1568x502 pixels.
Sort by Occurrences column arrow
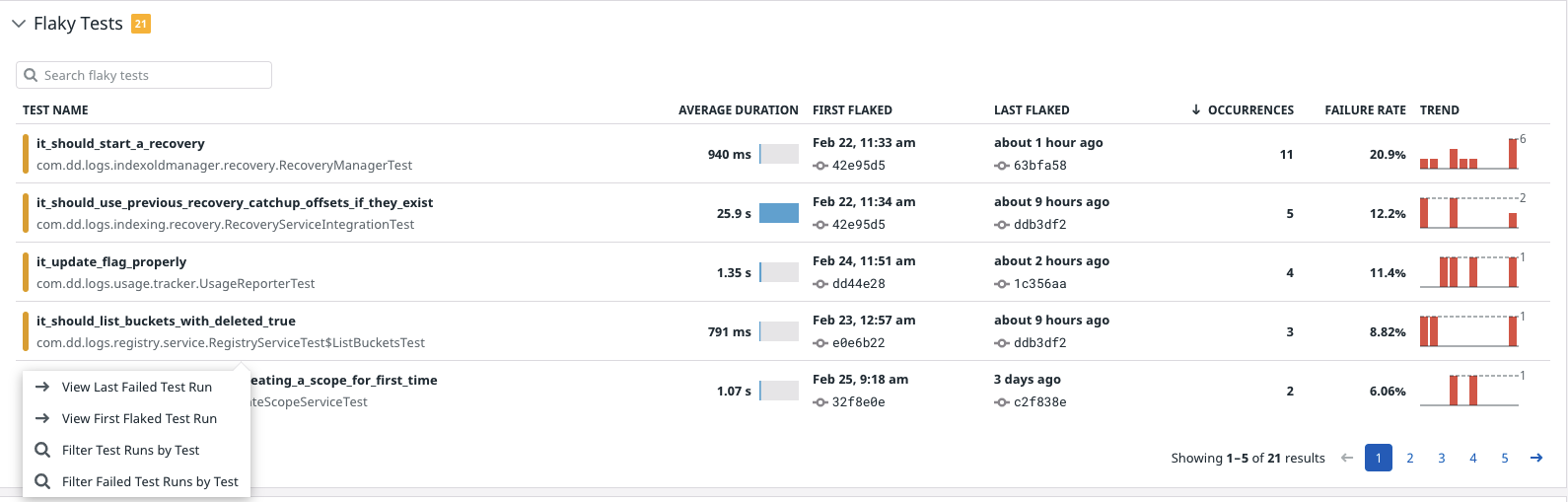pyautogui.click(x=1196, y=109)
